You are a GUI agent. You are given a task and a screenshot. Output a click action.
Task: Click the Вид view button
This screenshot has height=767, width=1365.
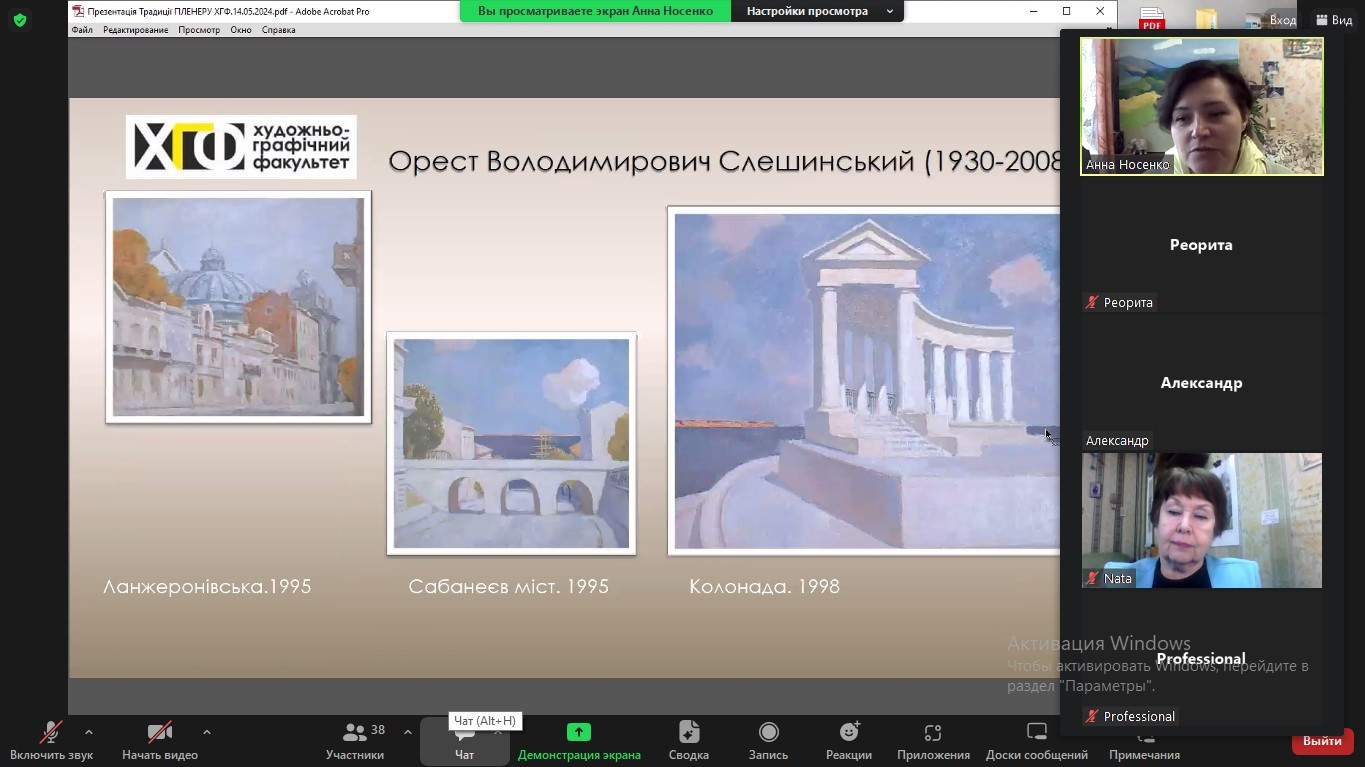1334,20
